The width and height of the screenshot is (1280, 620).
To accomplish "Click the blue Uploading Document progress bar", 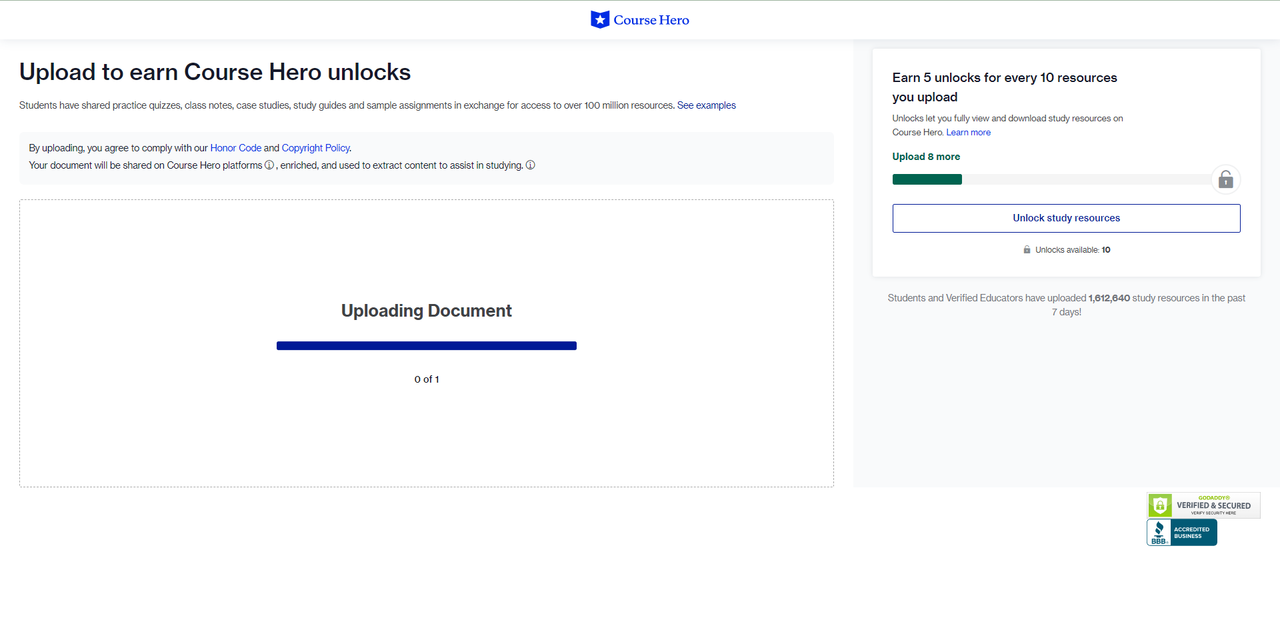I will [427, 346].
